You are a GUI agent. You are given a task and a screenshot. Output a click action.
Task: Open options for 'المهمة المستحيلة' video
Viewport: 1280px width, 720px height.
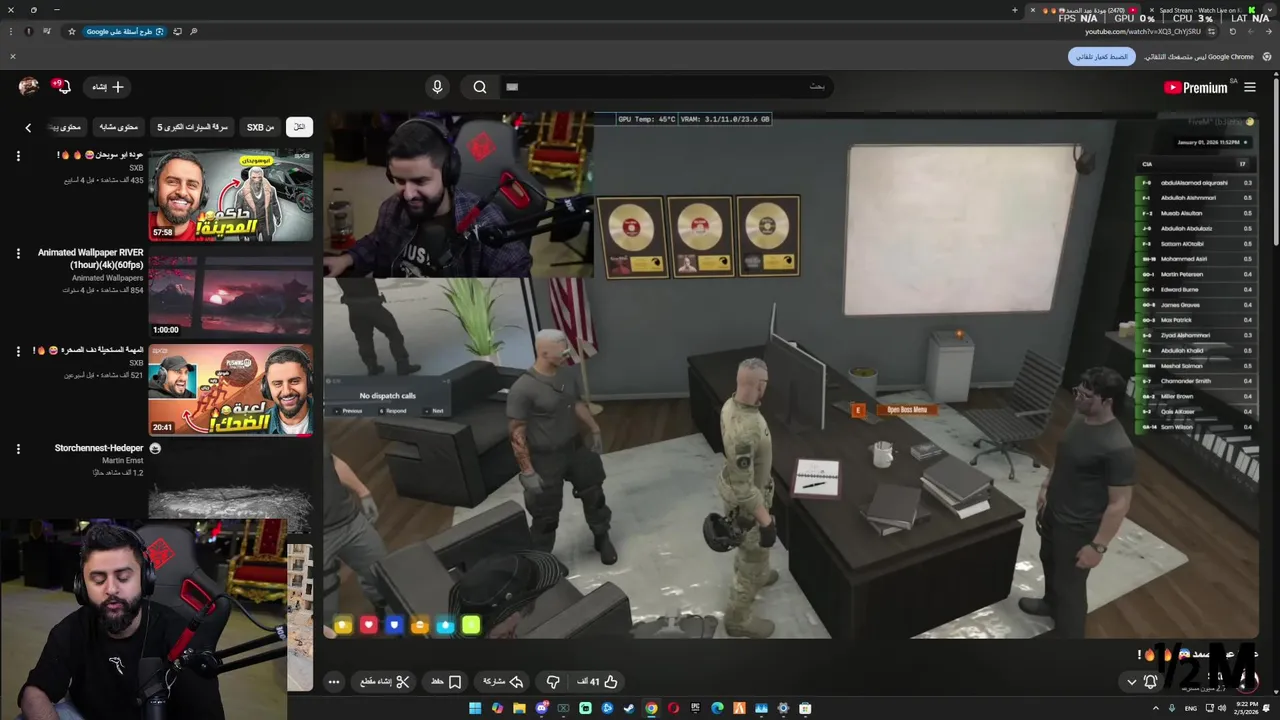click(17, 351)
